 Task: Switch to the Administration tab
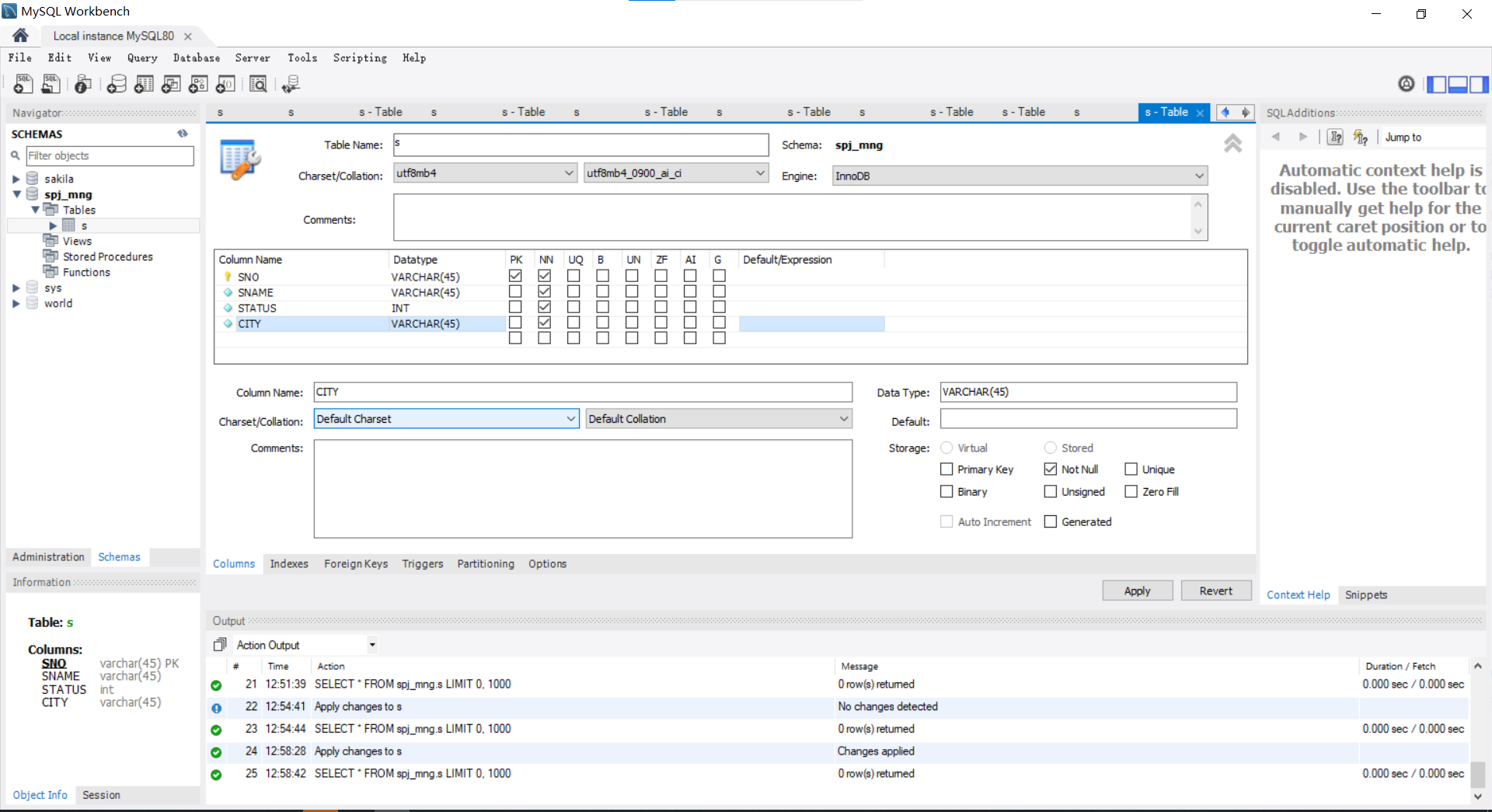pyautogui.click(x=48, y=557)
